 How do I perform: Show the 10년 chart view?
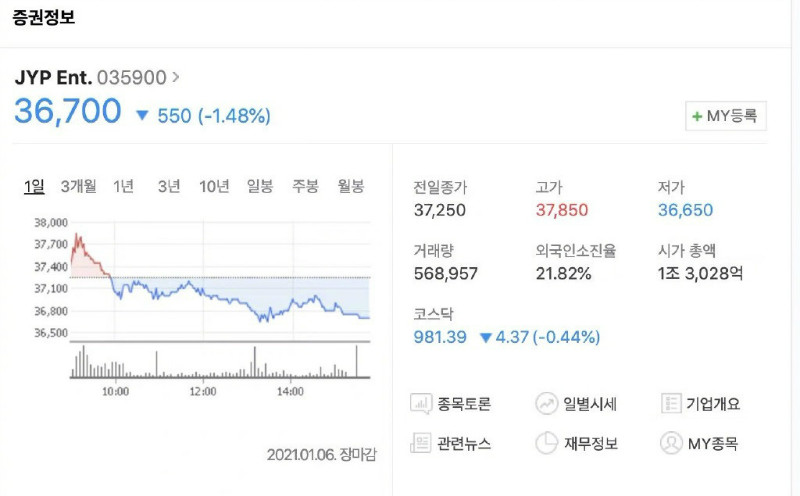tap(214, 186)
